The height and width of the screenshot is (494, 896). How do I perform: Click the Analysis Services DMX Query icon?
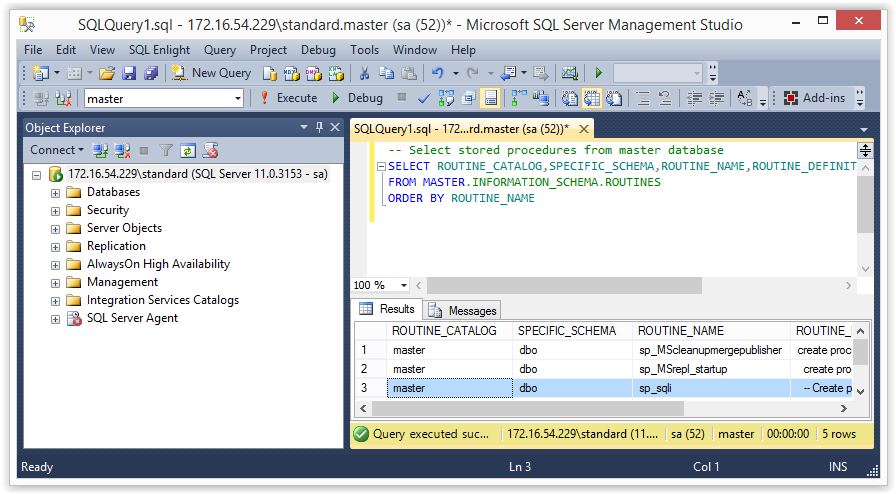[x=314, y=73]
